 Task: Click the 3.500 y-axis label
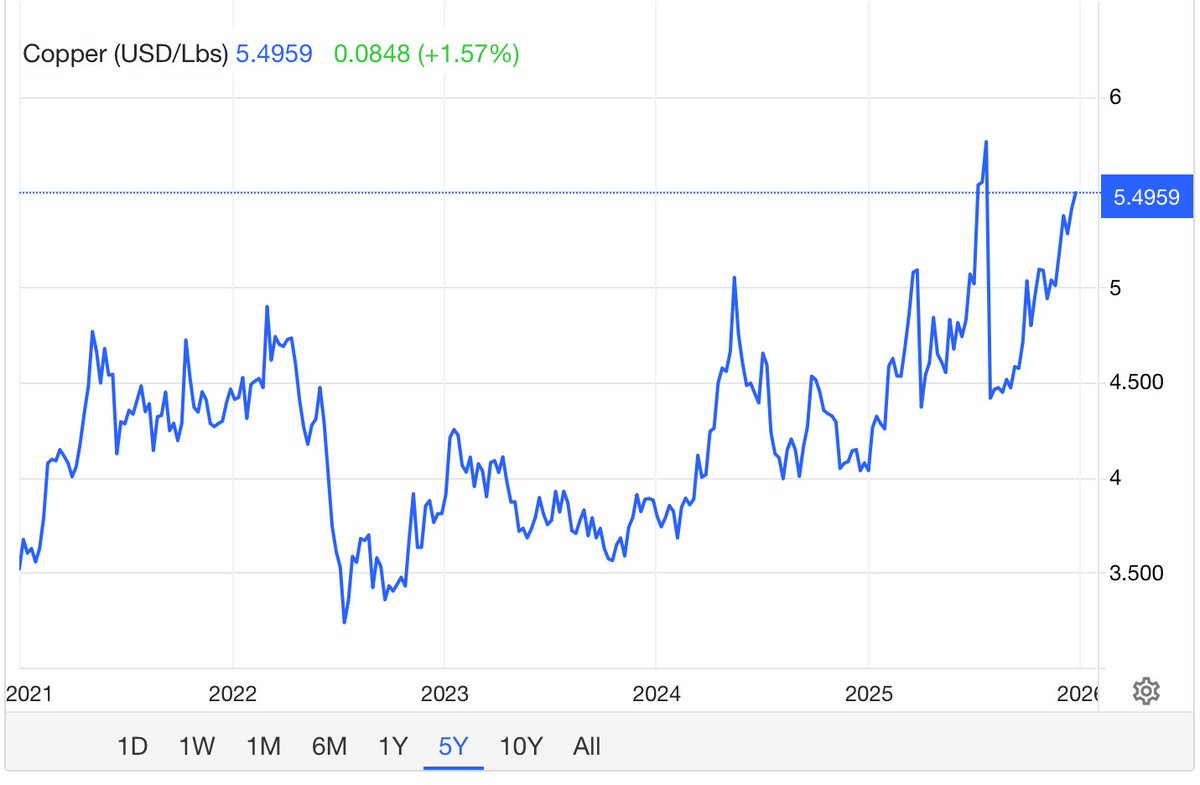coord(1136,573)
